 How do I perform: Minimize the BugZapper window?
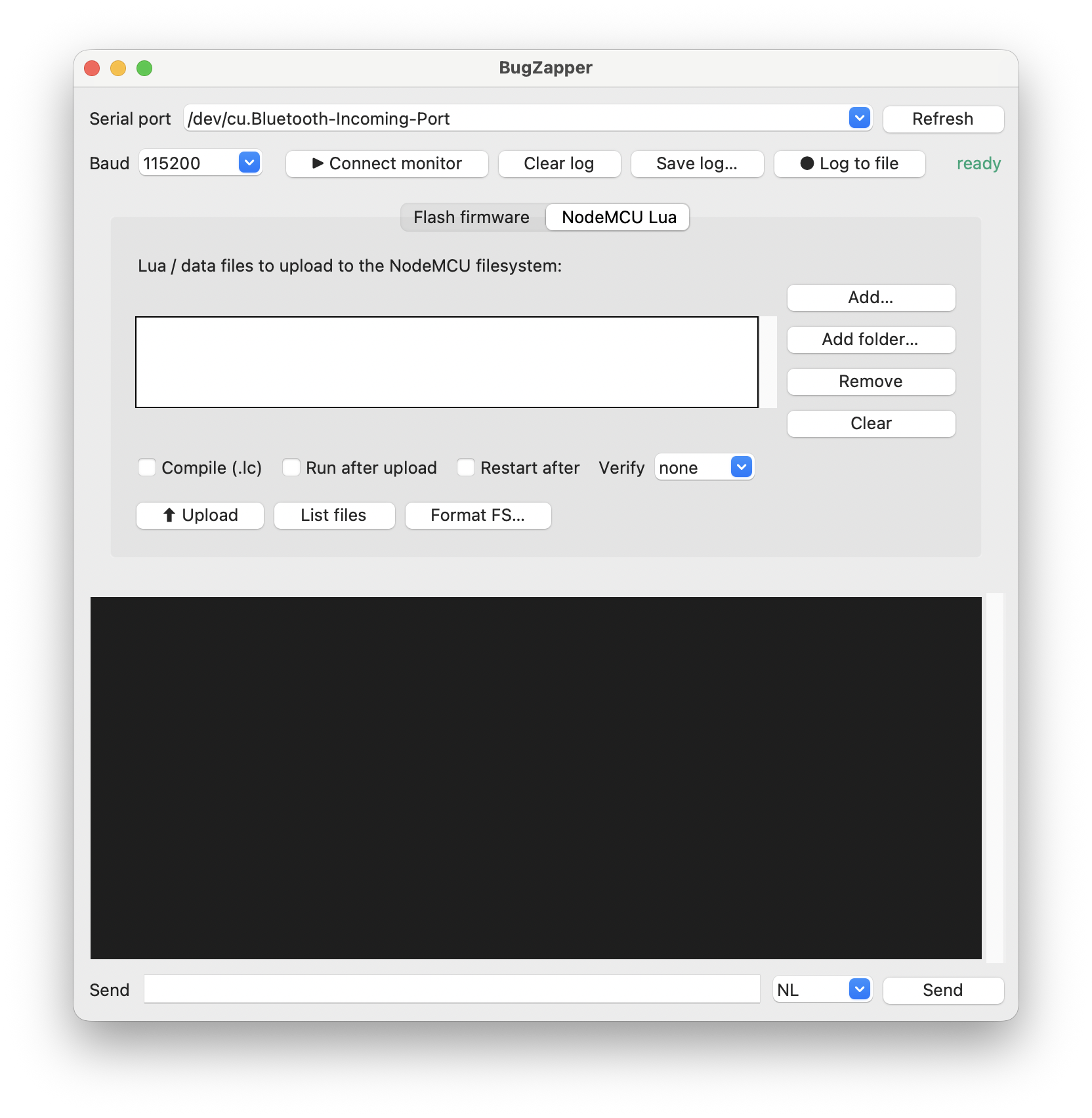(x=118, y=68)
